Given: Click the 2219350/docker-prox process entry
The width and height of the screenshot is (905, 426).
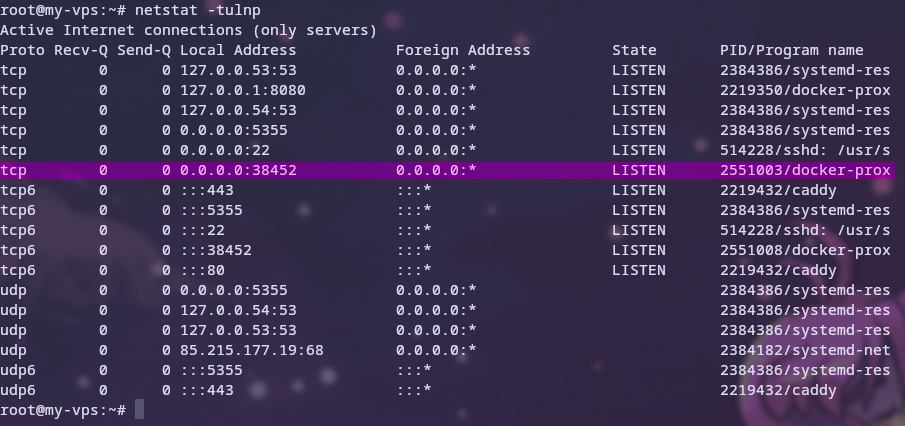Looking at the screenshot, I should coord(805,90).
